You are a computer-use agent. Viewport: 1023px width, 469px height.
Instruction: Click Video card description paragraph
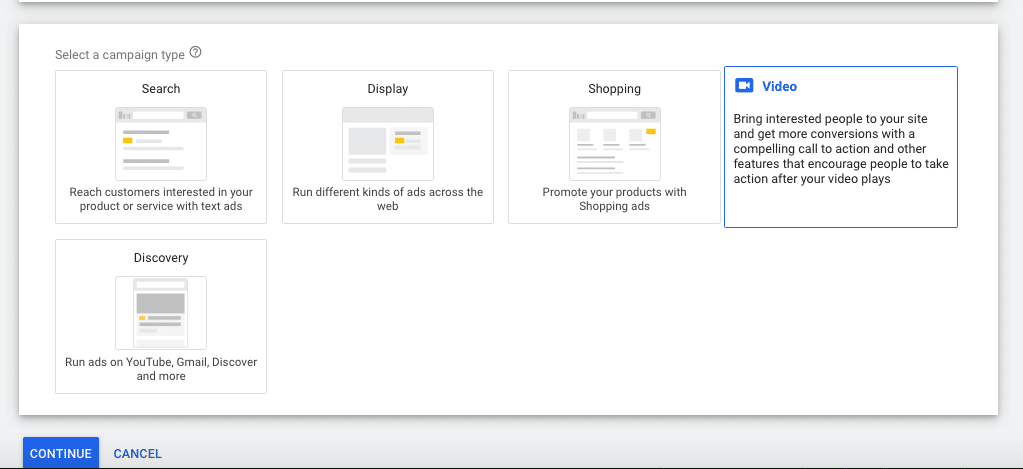[841, 149]
